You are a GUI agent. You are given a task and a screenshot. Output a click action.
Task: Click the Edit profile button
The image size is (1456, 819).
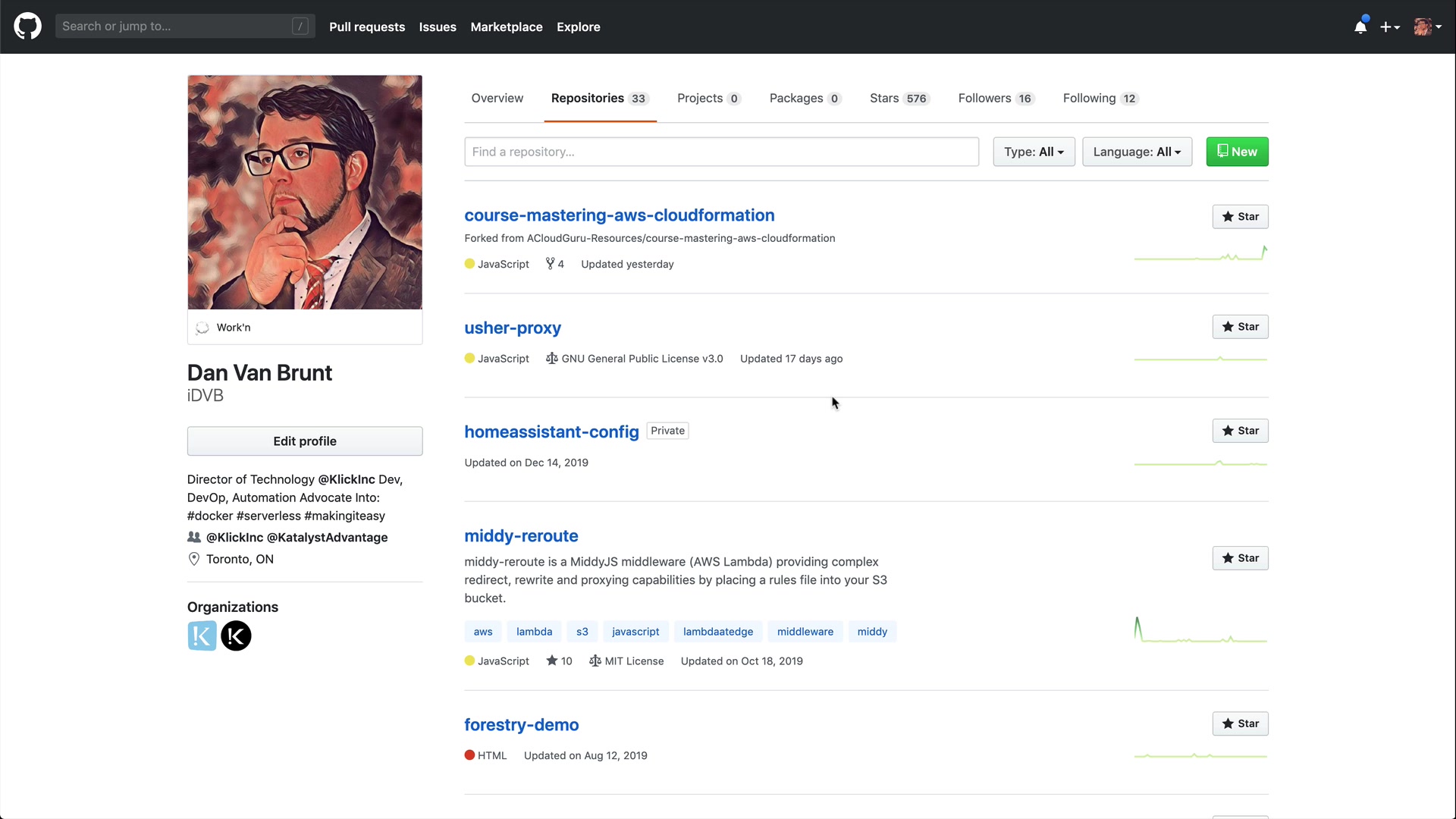(x=305, y=441)
